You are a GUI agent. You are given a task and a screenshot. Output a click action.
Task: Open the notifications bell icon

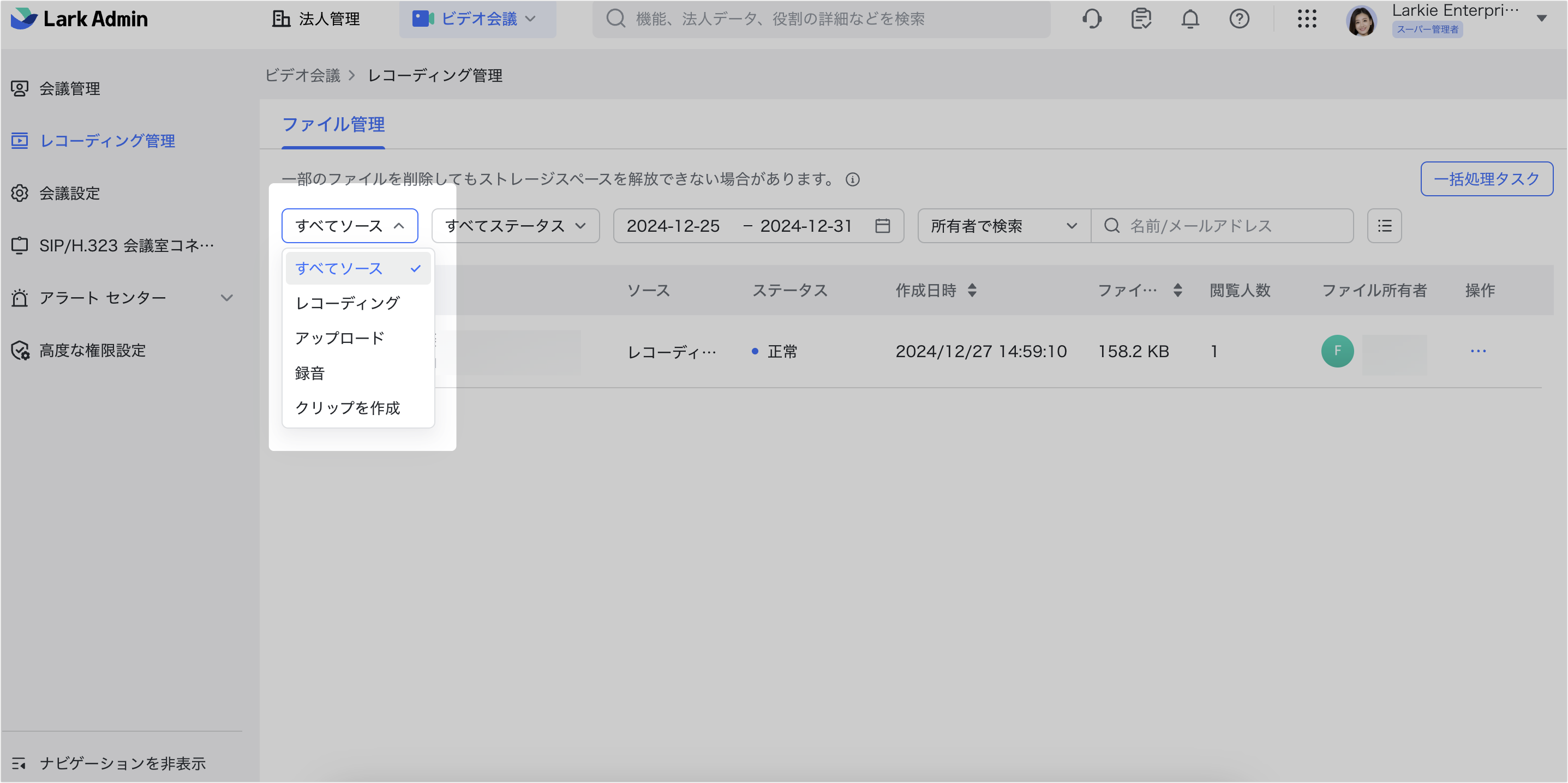pos(1190,19)
